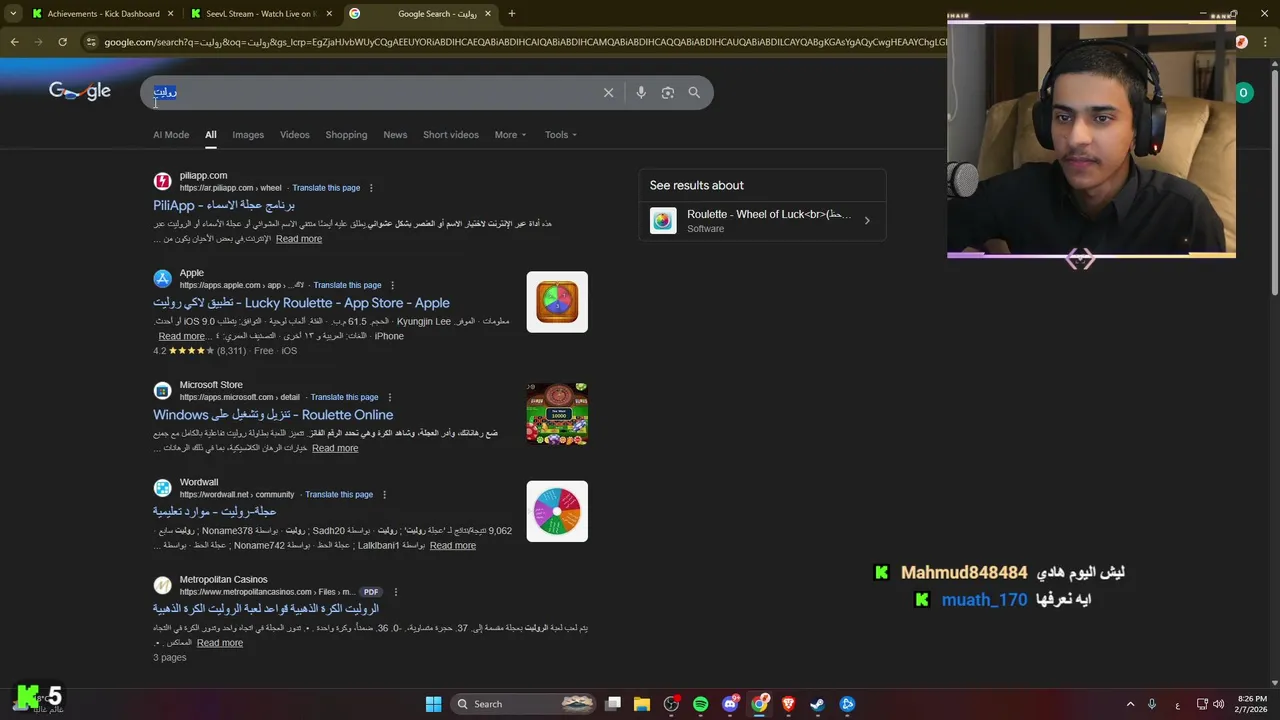Viewport: 1280px width, 720px height.
Task: Switch to the Shopping tab
Action: (x=346, y=135)
